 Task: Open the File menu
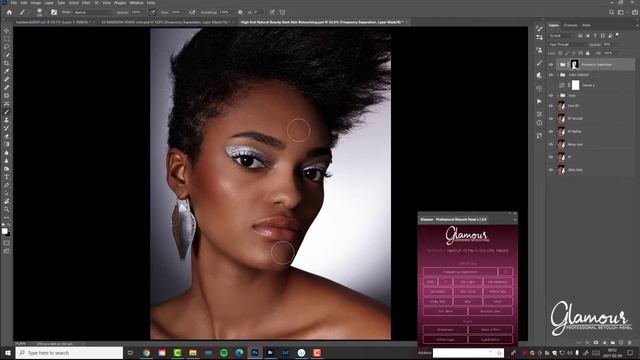point(14,2)
